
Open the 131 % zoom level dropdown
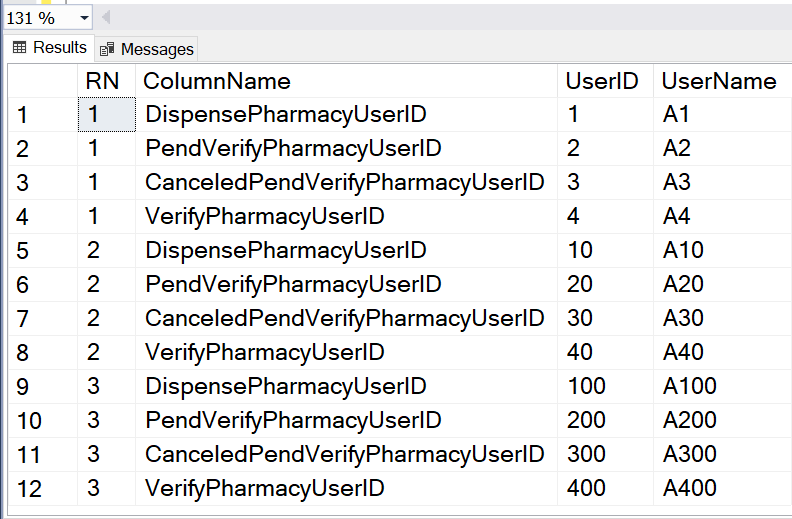[x=82, y=18]
